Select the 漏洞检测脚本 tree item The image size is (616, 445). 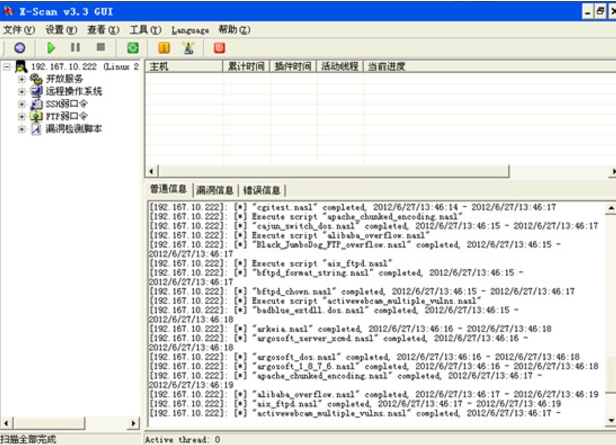point(74,129)
